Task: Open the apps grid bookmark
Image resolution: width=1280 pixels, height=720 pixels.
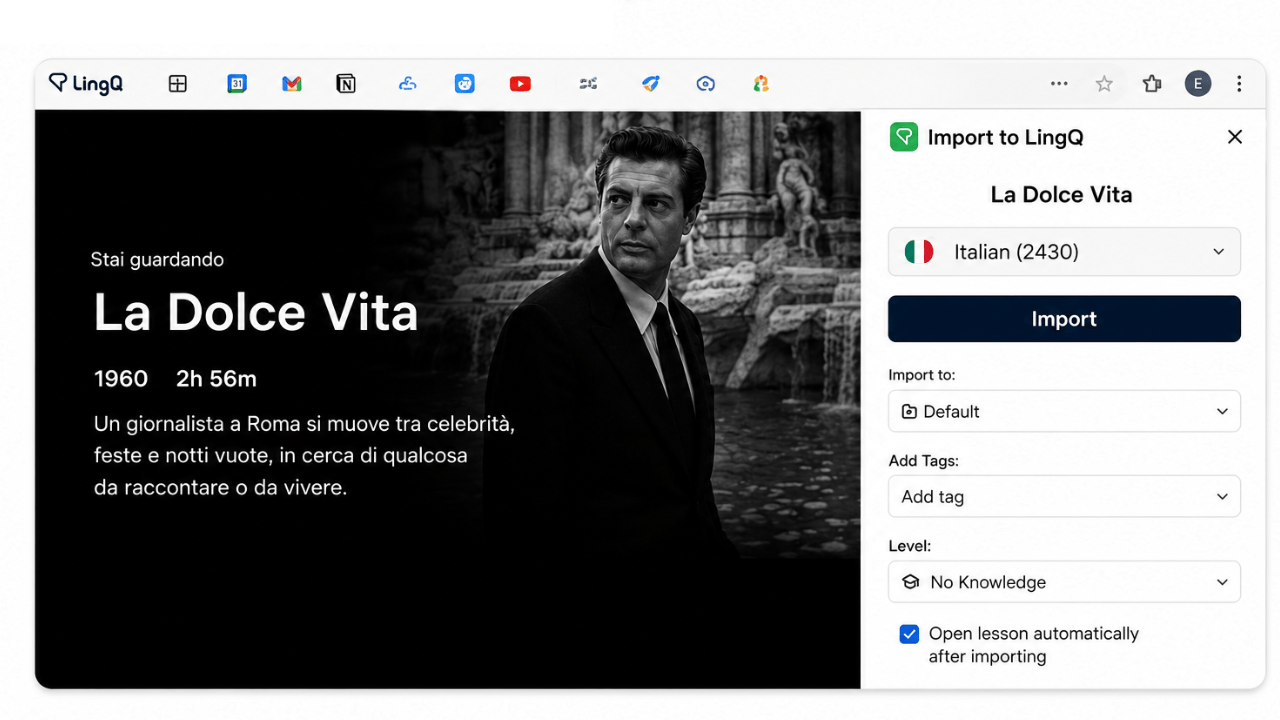Action: (x=178, y=84)
